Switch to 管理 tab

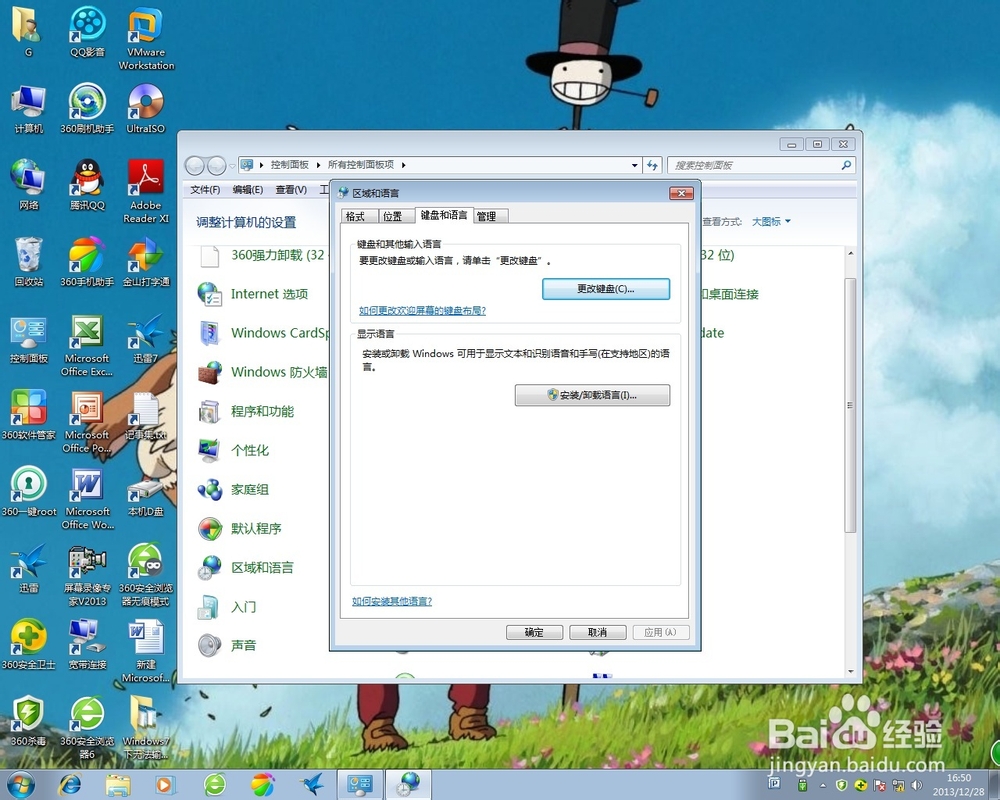click(490, 216)
